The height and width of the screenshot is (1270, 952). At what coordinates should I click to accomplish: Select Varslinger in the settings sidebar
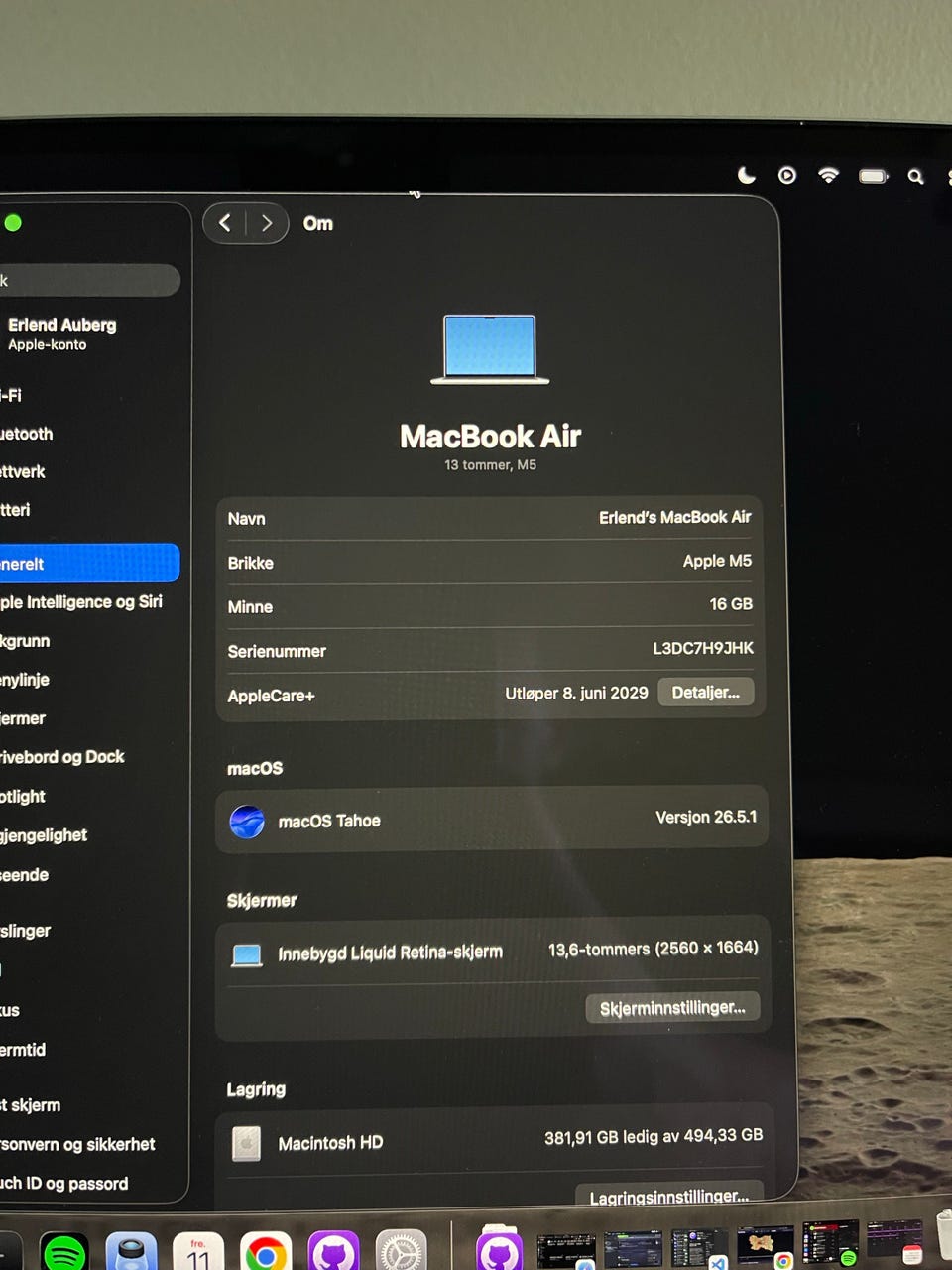[26, 931]
